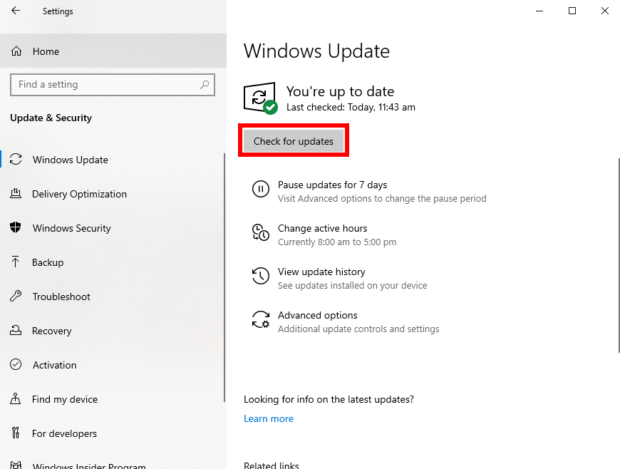Viewport: 620px width, 469px height.
Task: Click the Windows Security shield icon
Action: click(x=16, y=228)
